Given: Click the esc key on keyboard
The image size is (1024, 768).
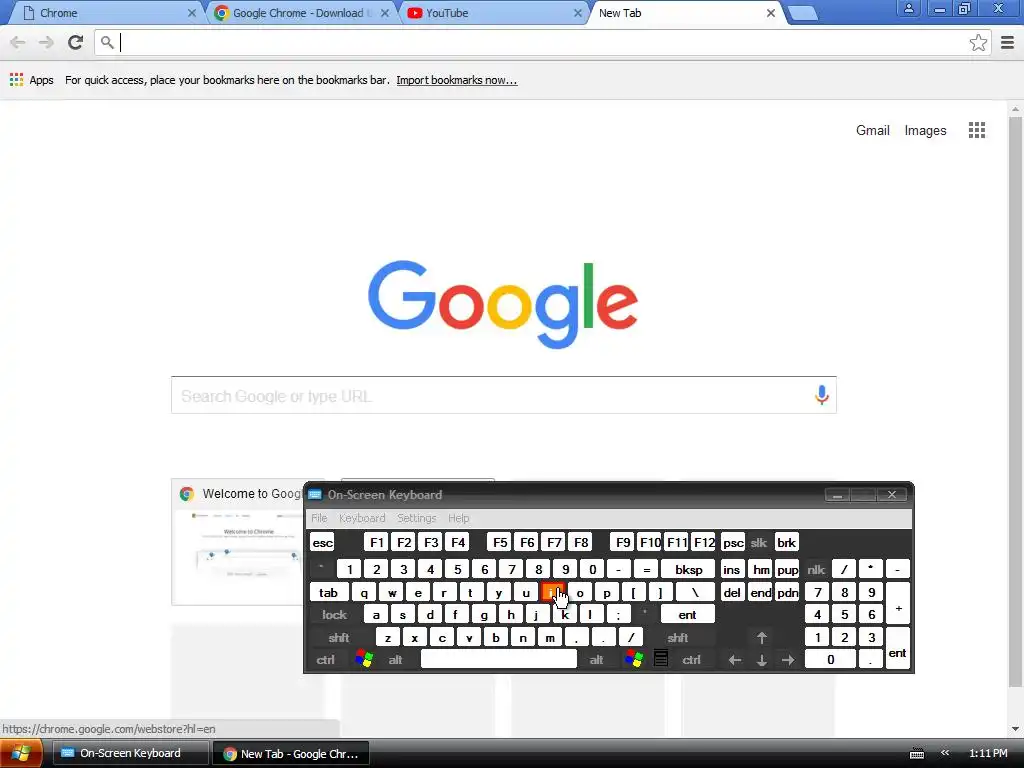Looking at the screenshot, I should 323,543.
